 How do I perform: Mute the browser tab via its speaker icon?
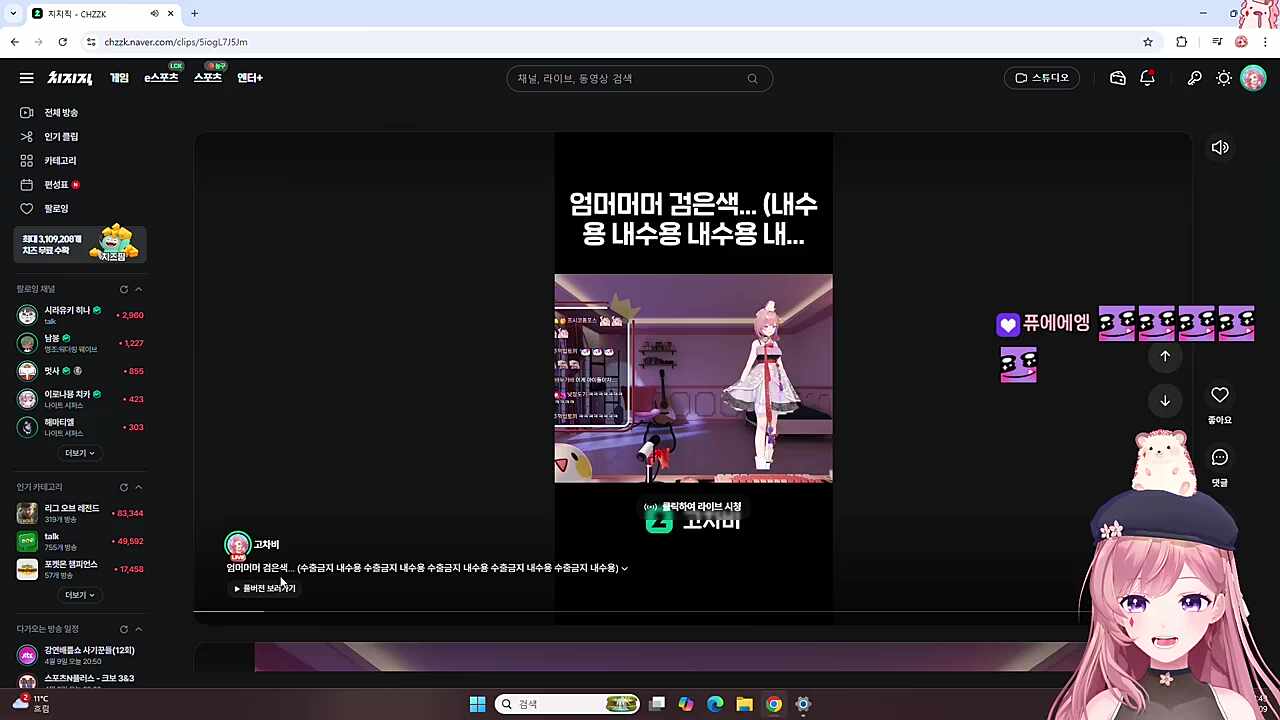[154, 14]
